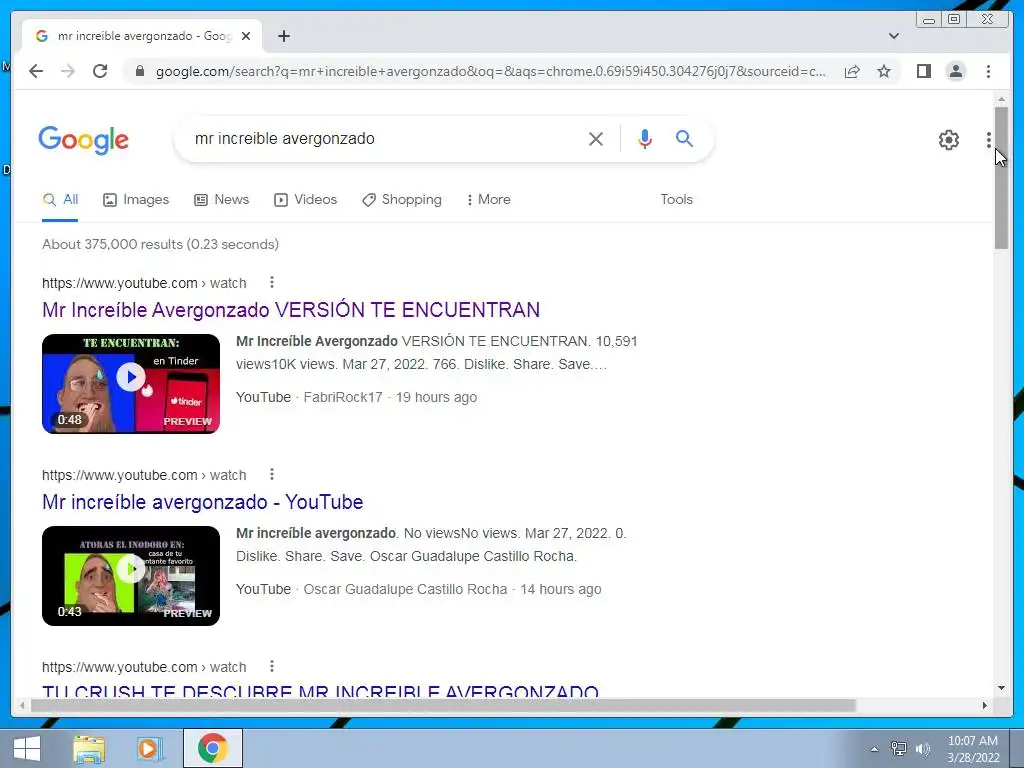This screenshot has width=1024, height=768.
Task: Close the 'mr increible avergonzado' tab
Action: coord(246,36)
